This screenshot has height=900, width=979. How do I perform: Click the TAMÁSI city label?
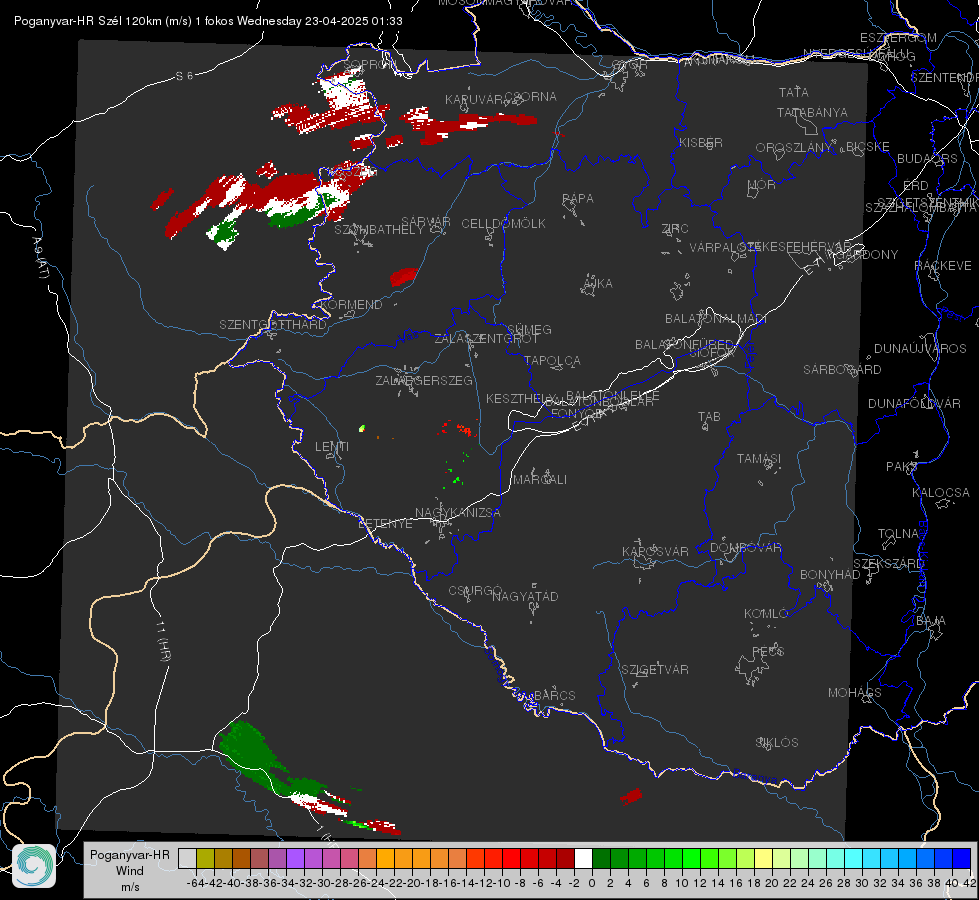click(759, 459)
